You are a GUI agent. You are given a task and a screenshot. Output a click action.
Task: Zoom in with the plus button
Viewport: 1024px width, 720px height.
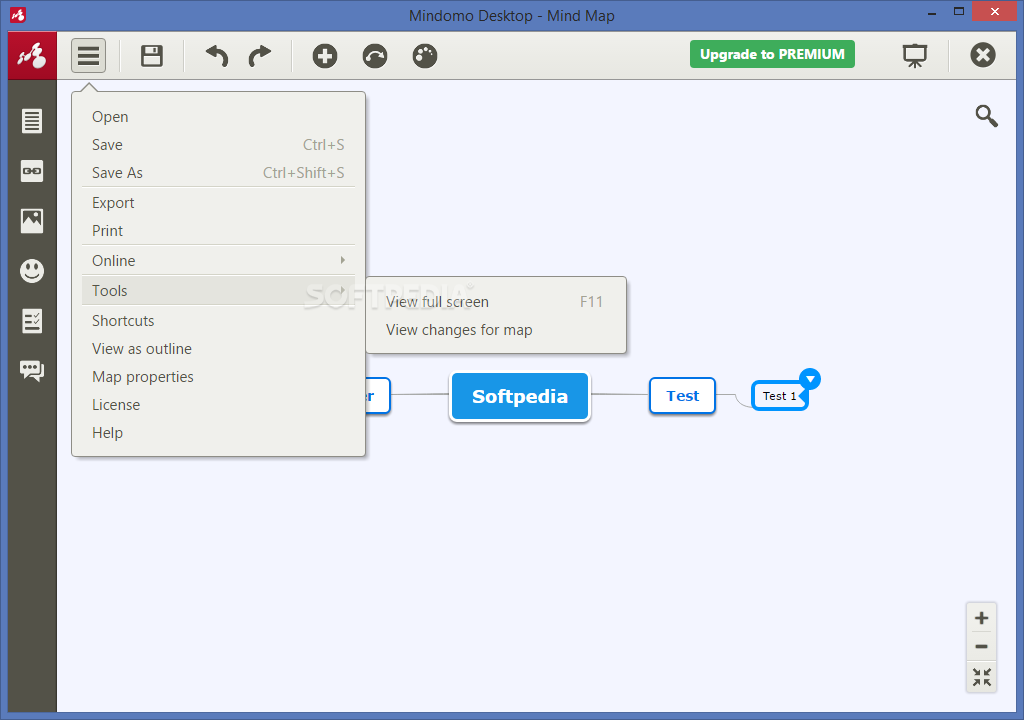click(981, 618)
